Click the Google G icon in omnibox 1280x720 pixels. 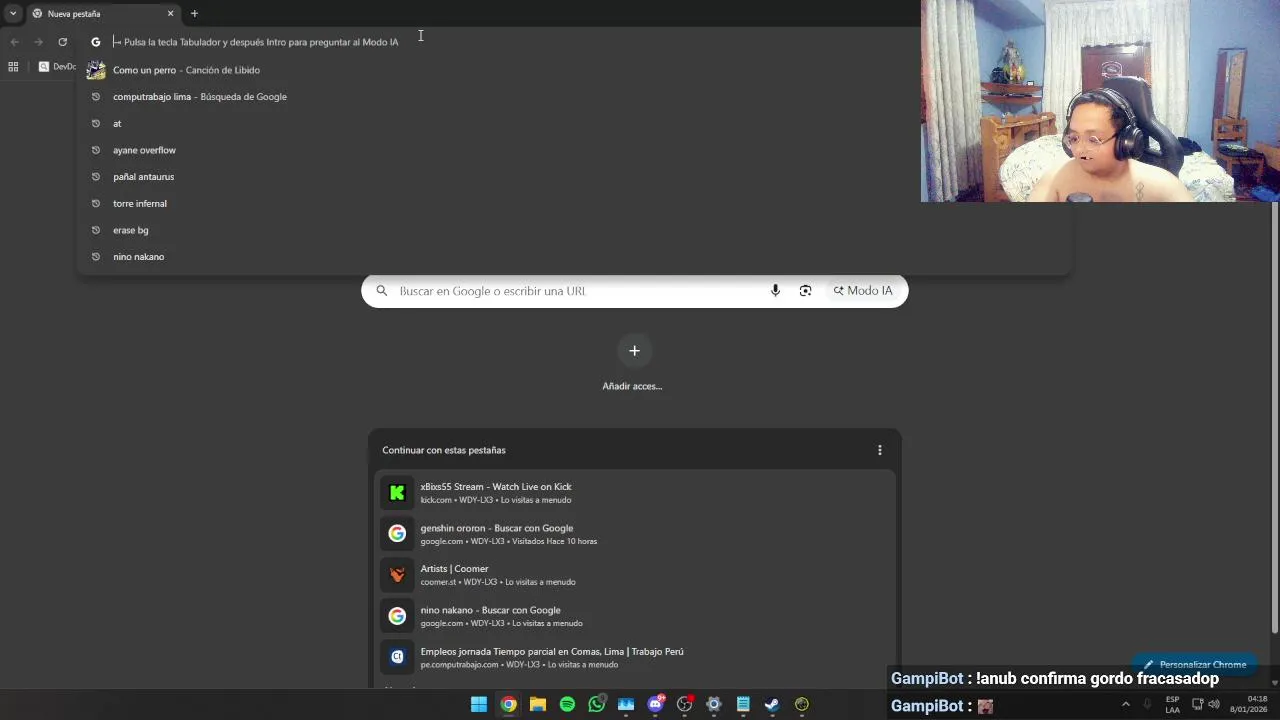[x=96, y=42]
